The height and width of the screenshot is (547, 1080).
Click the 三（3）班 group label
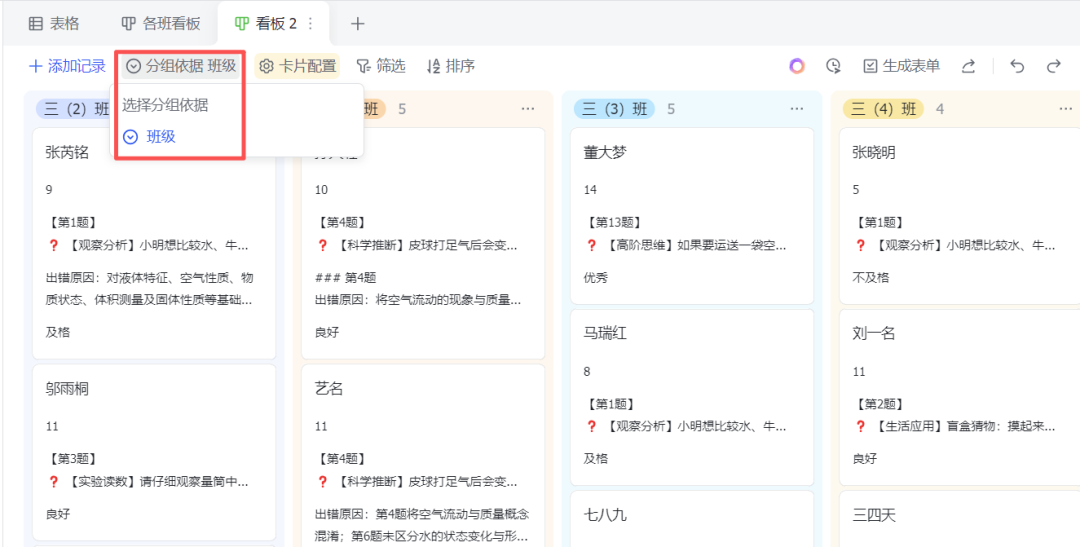[614, 109]
